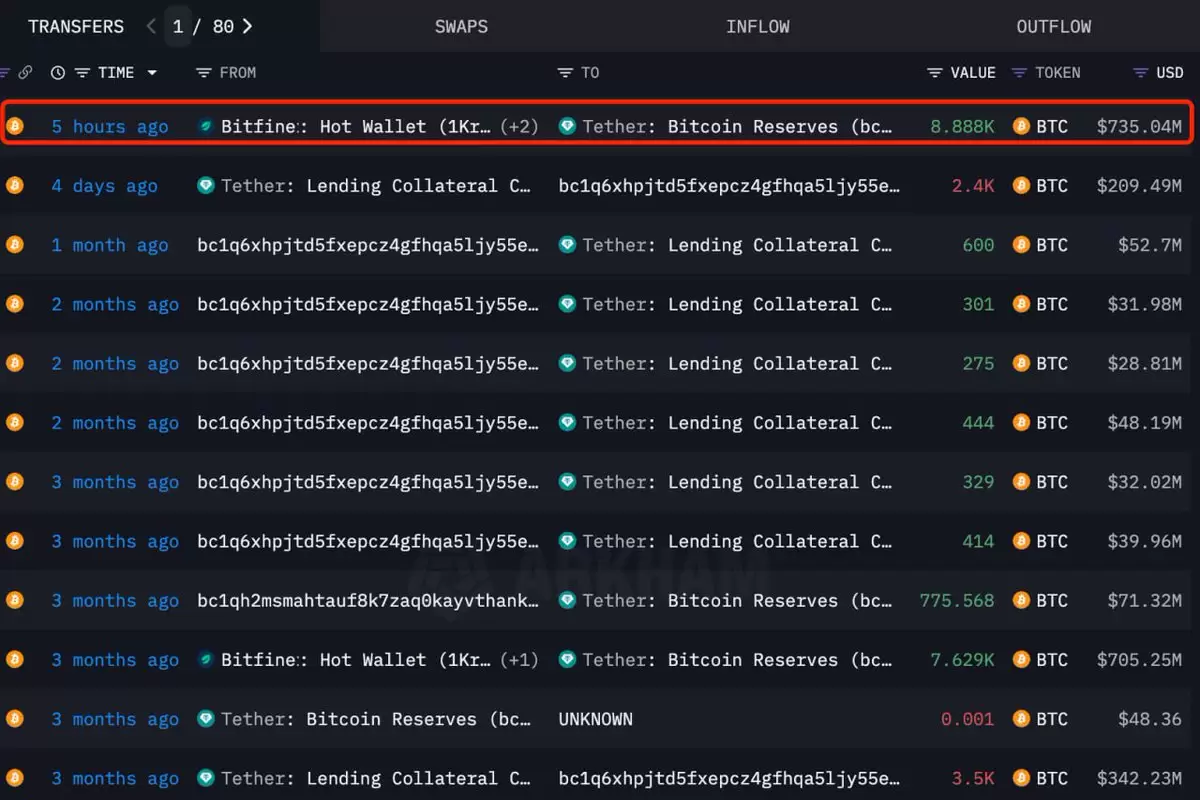1200x800 pixels.
Task: Click the TOKEN column filter icon
Action: [1020, 73]
